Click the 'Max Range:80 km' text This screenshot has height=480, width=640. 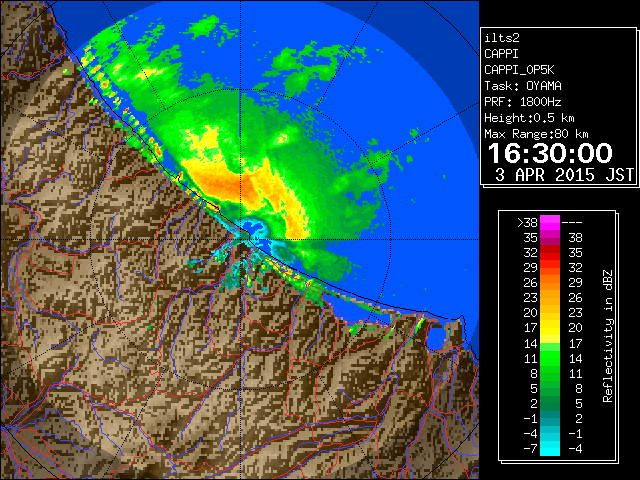536,134
